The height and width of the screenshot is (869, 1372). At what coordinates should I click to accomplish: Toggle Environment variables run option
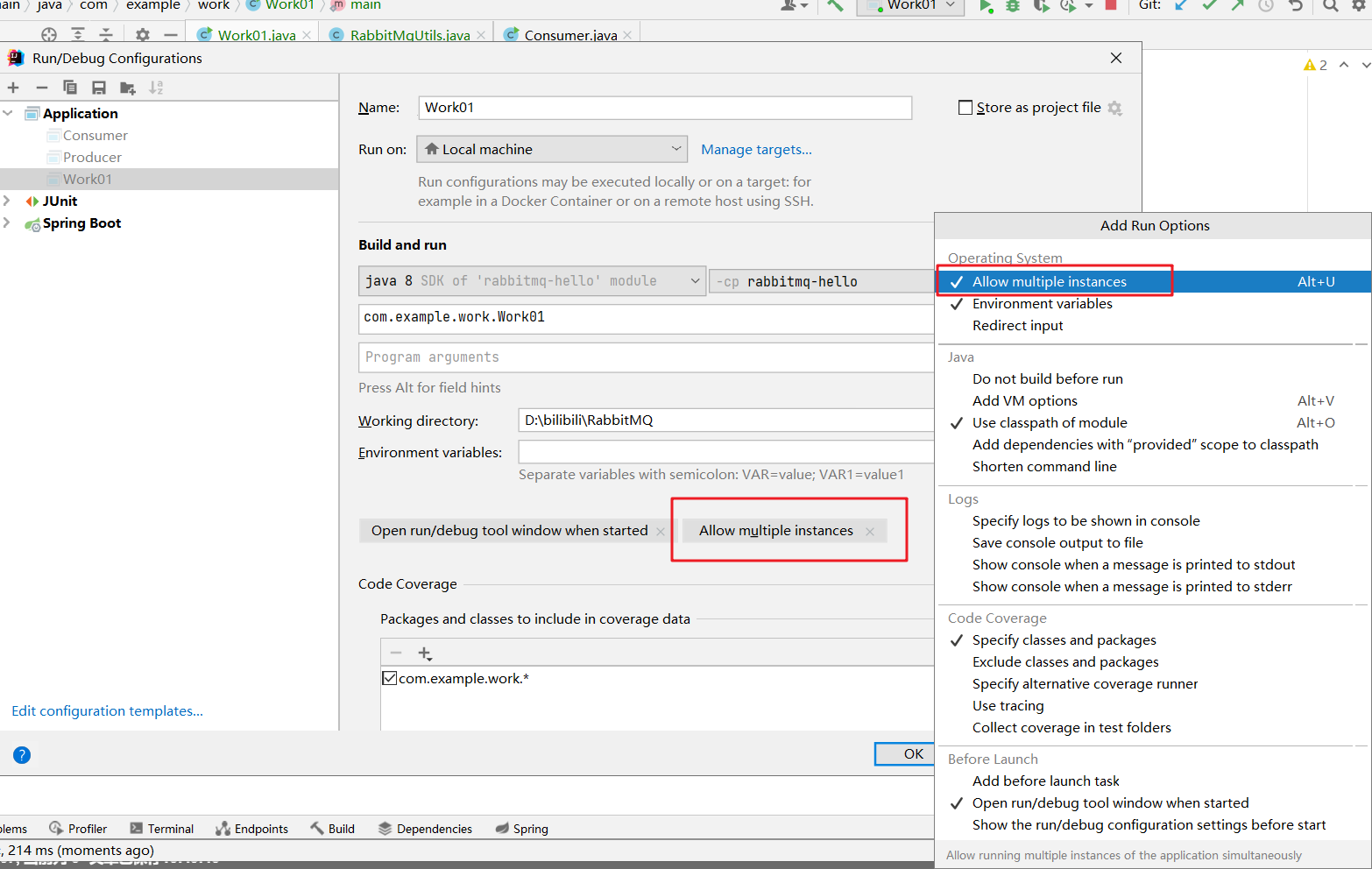[1153, 303]
